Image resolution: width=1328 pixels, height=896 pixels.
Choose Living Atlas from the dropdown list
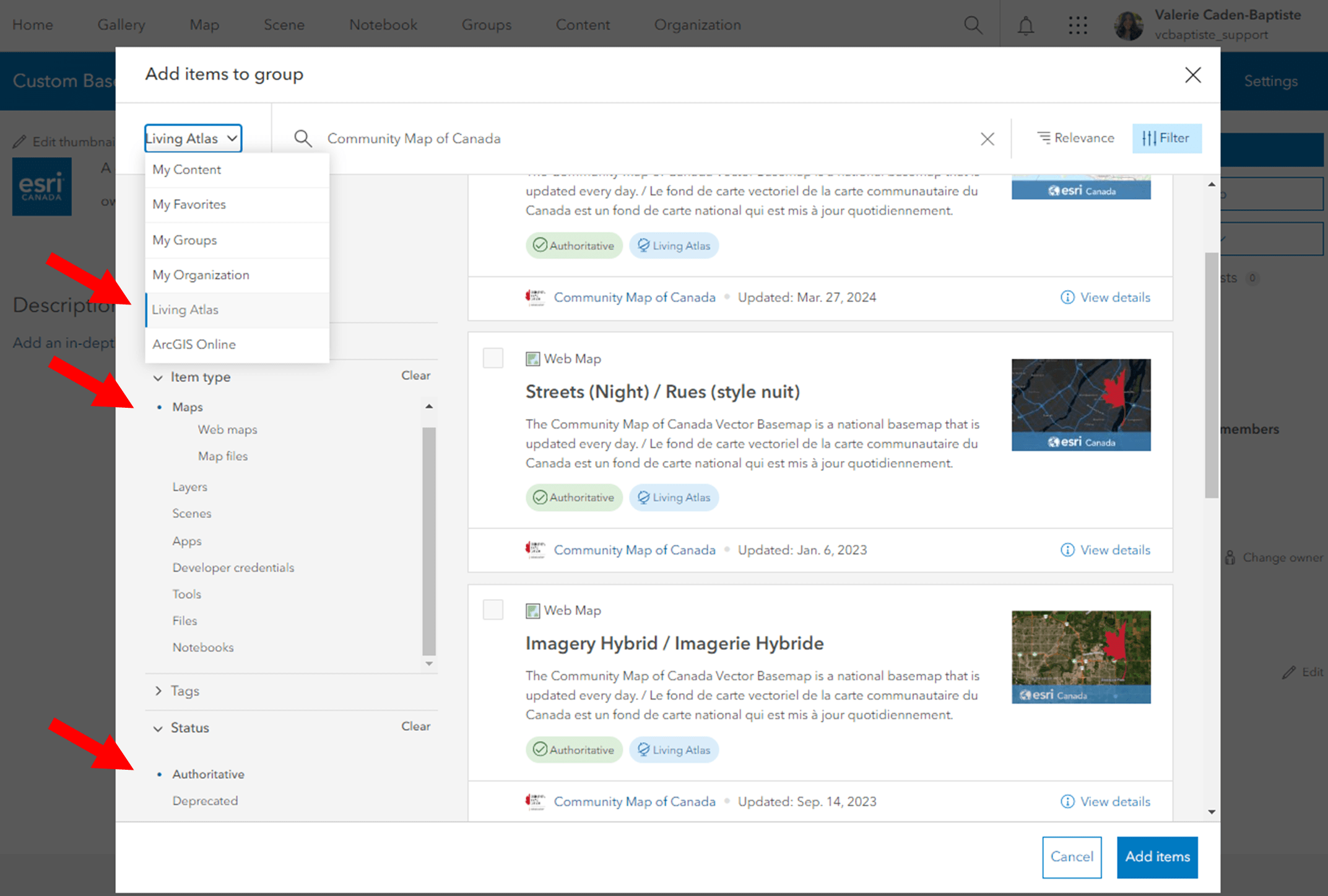[x=237, y=309]
